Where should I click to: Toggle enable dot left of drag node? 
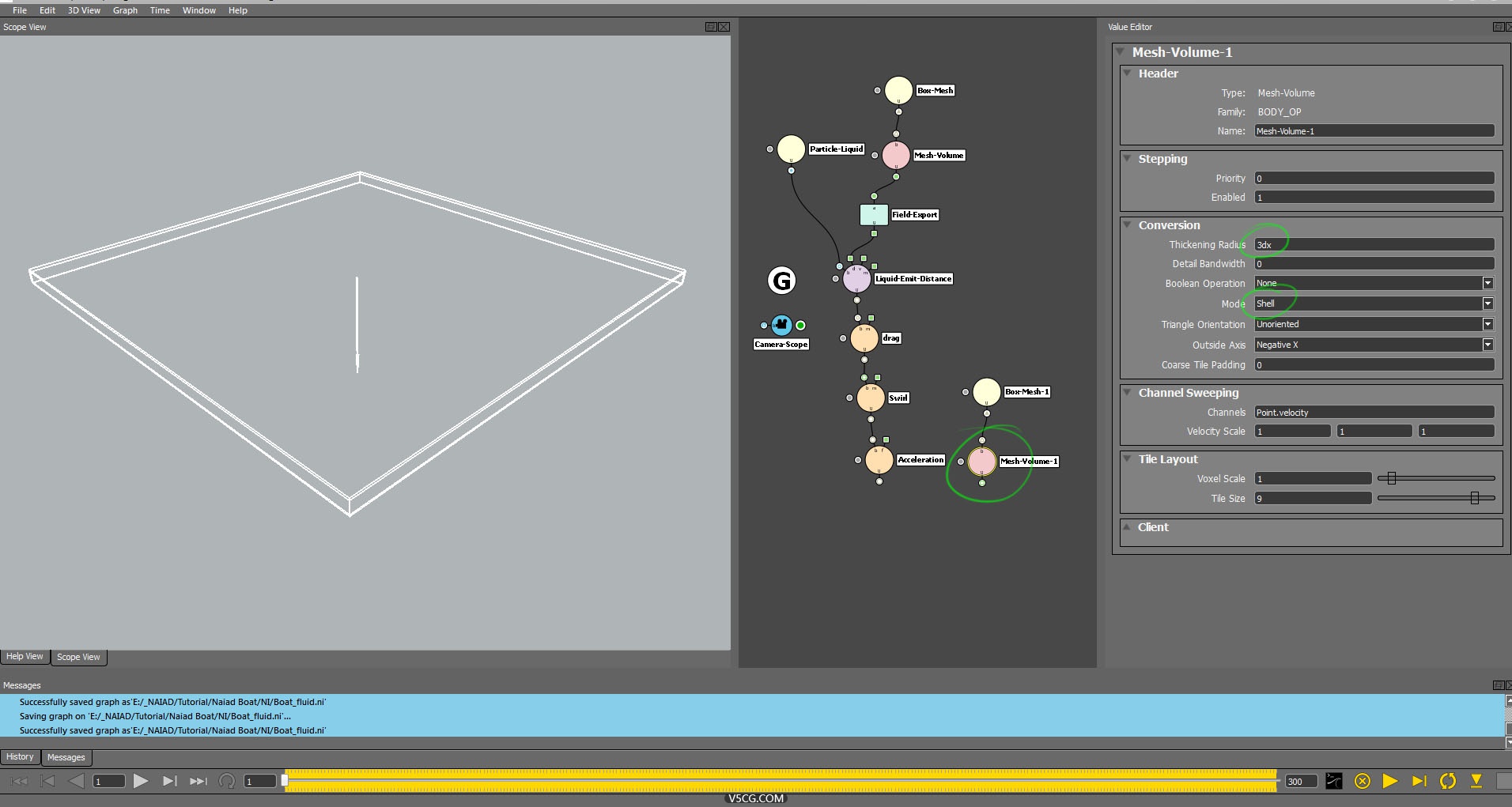click(x=843, y=338)
